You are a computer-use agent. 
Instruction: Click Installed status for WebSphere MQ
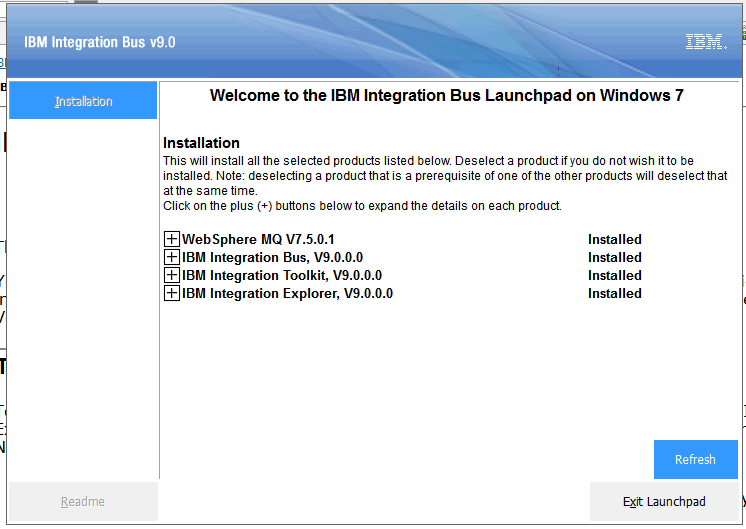615,239
